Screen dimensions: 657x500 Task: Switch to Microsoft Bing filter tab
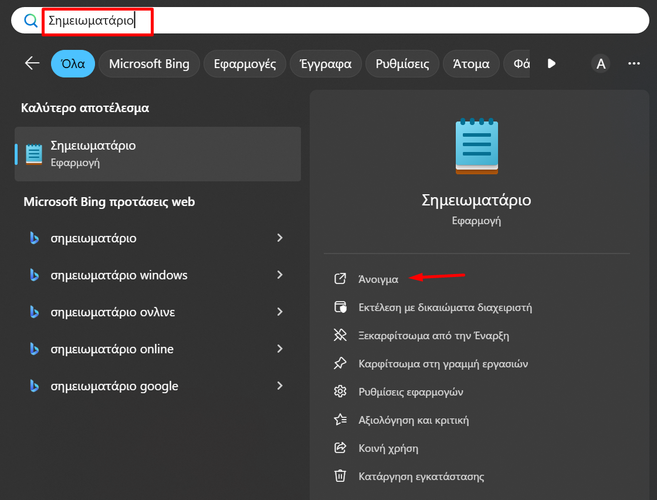coord(149,64)
